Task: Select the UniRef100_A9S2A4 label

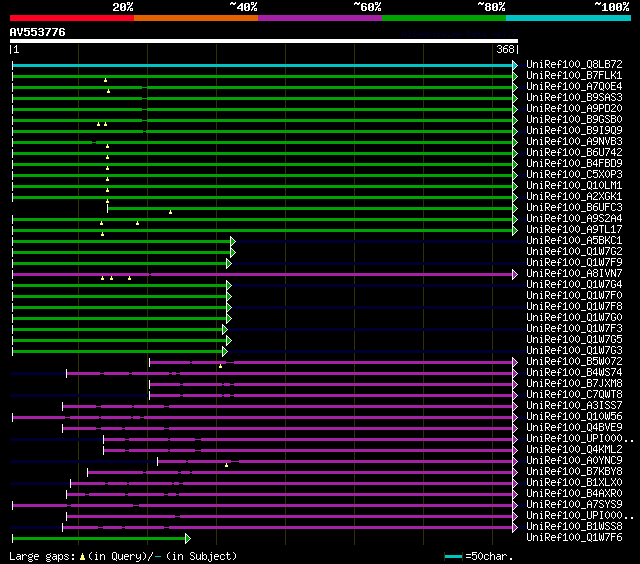Action: (574, 219)
